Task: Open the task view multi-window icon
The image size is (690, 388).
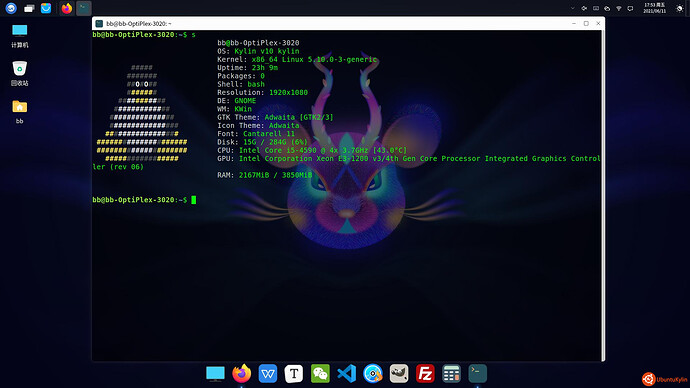Action: [x=29, y=8]
